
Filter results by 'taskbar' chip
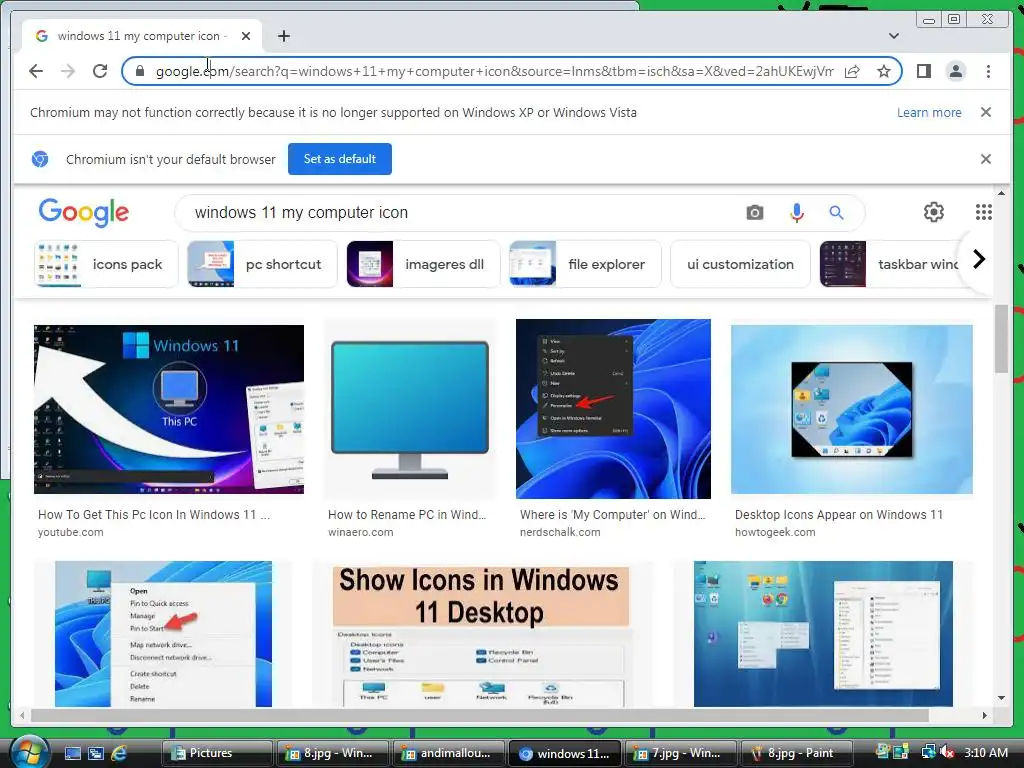891,264
